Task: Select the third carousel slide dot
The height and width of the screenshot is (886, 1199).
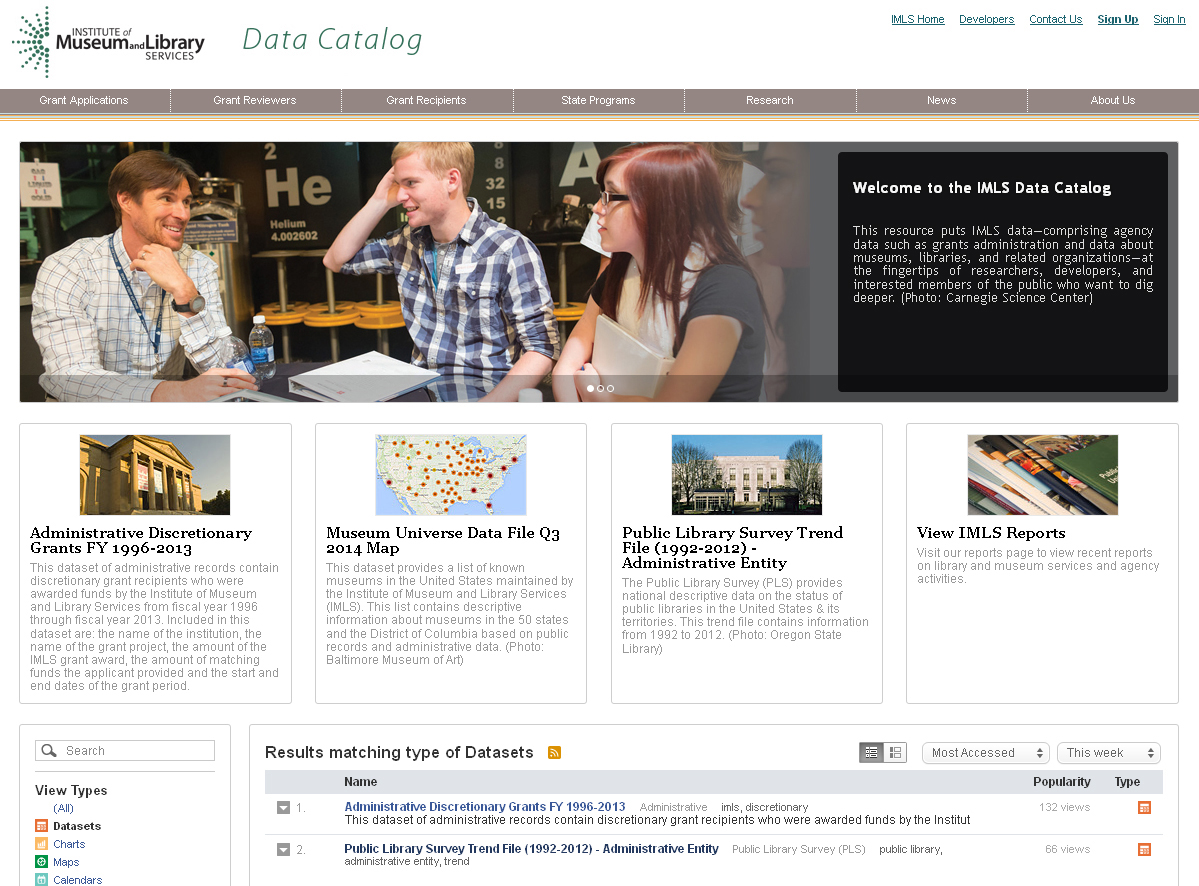Action: (610, 388)
